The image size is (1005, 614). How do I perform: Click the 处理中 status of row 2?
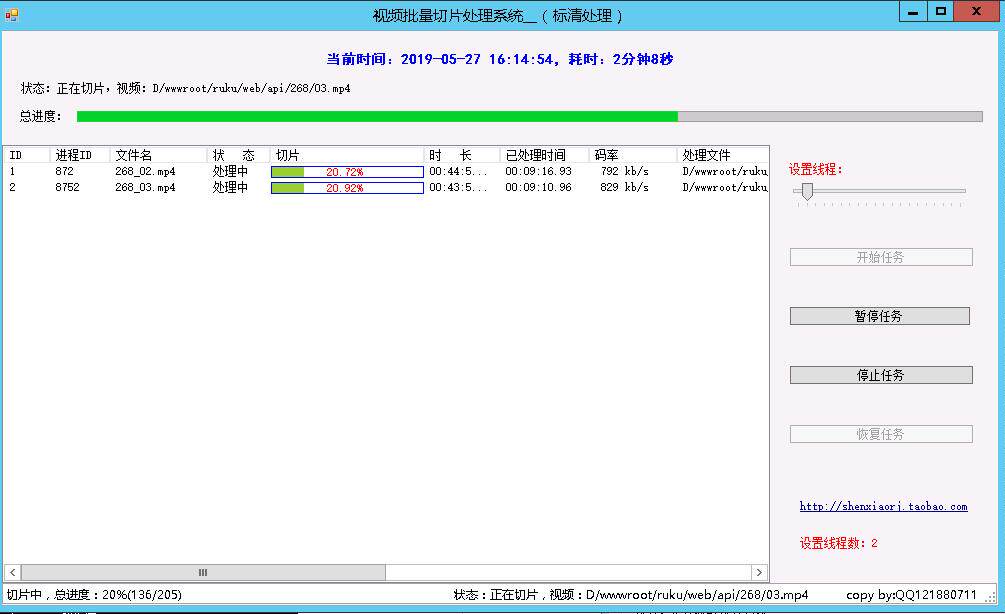[x=230, y=187]
